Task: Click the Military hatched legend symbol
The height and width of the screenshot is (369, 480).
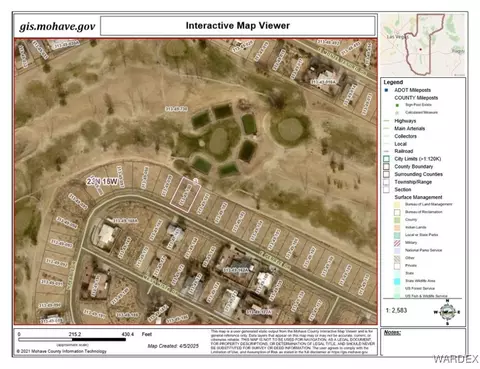Action: (397, 243)
